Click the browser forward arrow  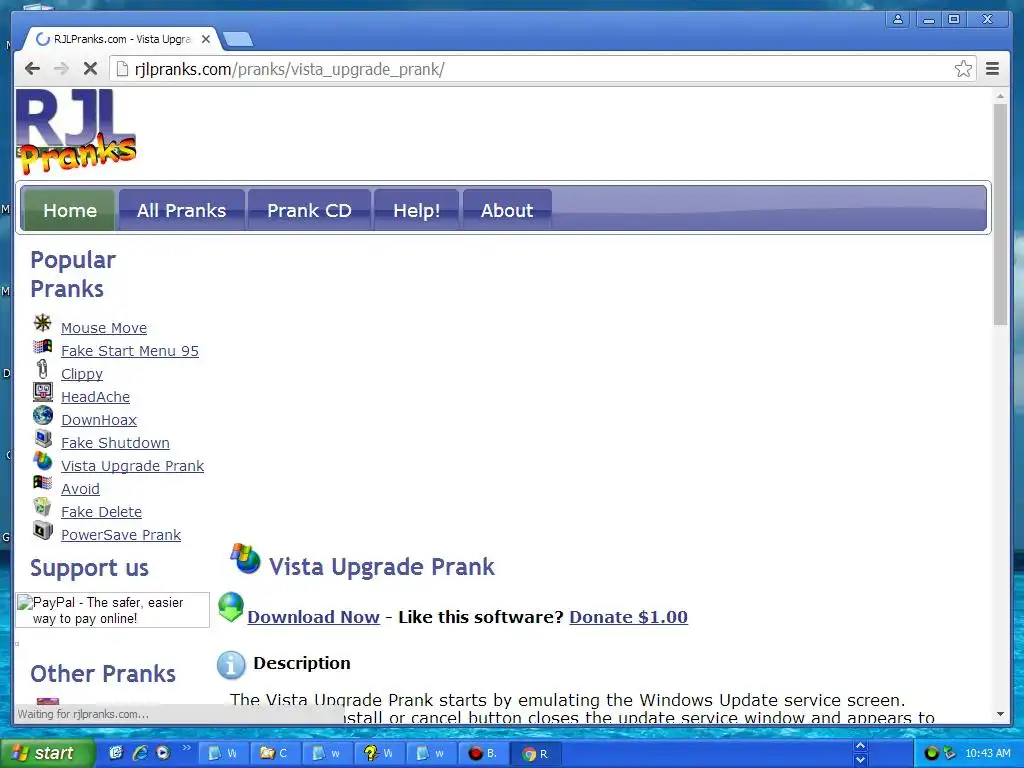click(61, 69)
